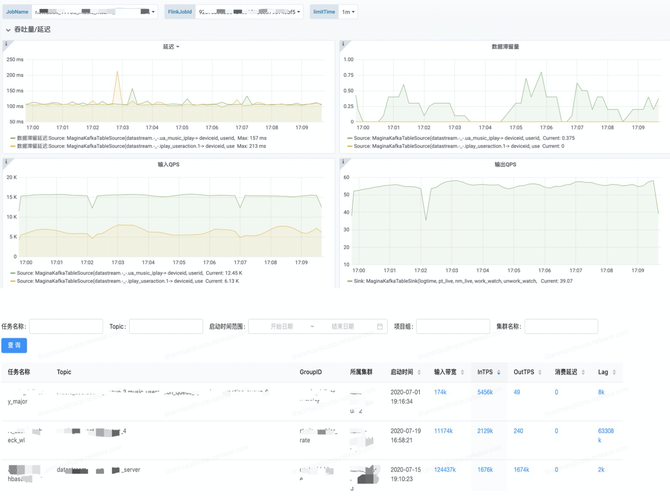
Task: Click the blue 查询 button
Action: (x=14, y=345)
